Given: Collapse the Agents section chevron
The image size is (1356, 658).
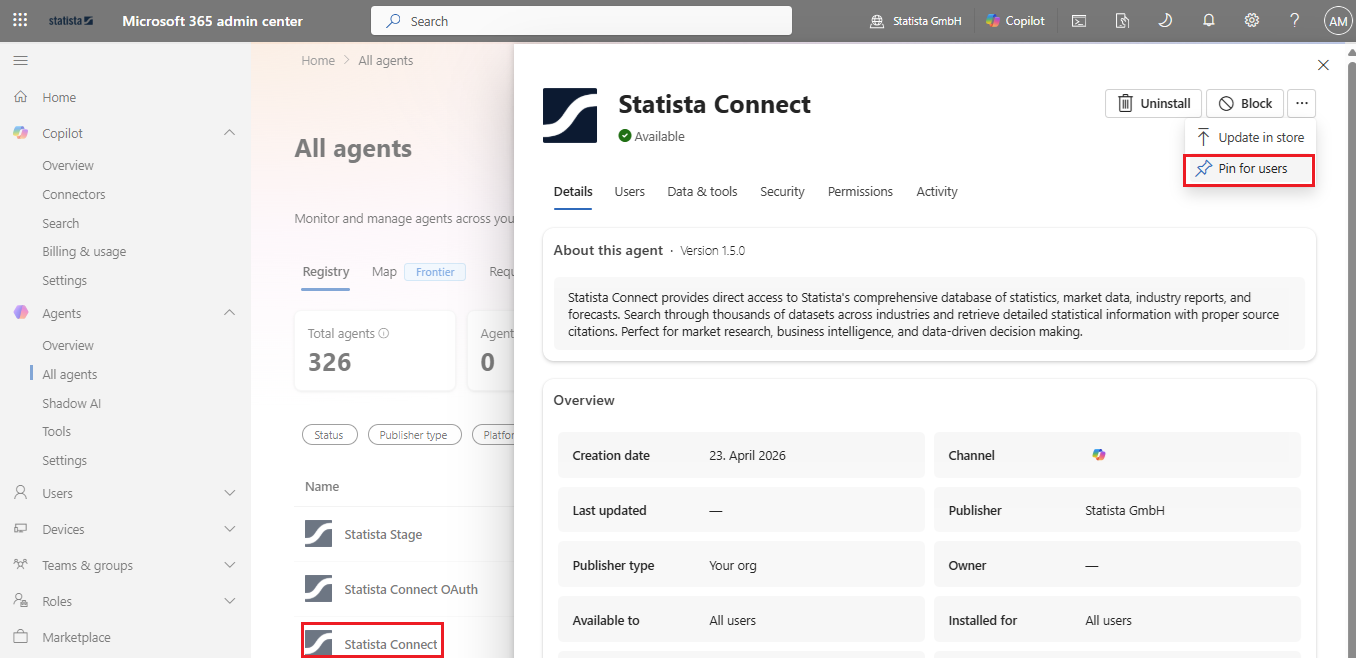Looking at the screenshot, I should click(x=229, y=313).
